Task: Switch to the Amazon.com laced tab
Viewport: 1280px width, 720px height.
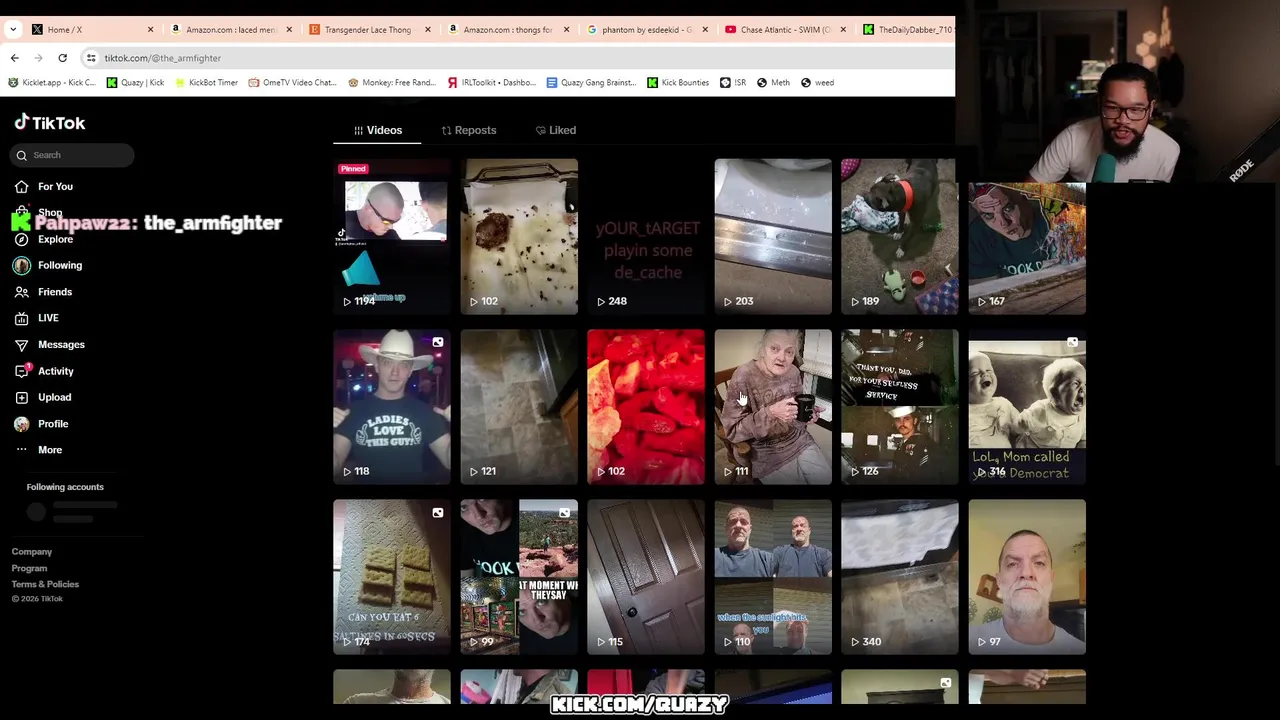Action: tap(230, 29)
